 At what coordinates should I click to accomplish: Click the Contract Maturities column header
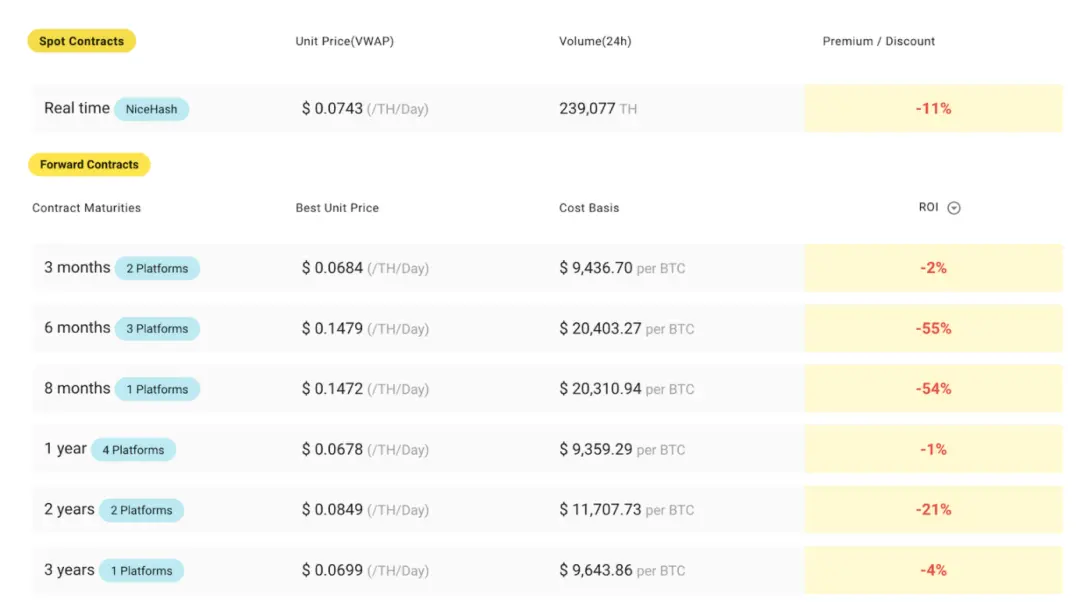click(86, 208)
